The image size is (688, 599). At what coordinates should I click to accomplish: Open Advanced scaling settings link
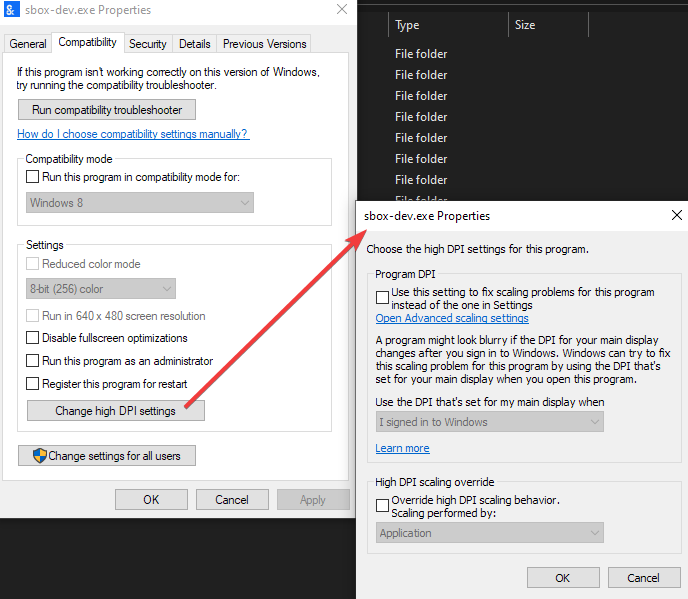[x=452, y=318]
